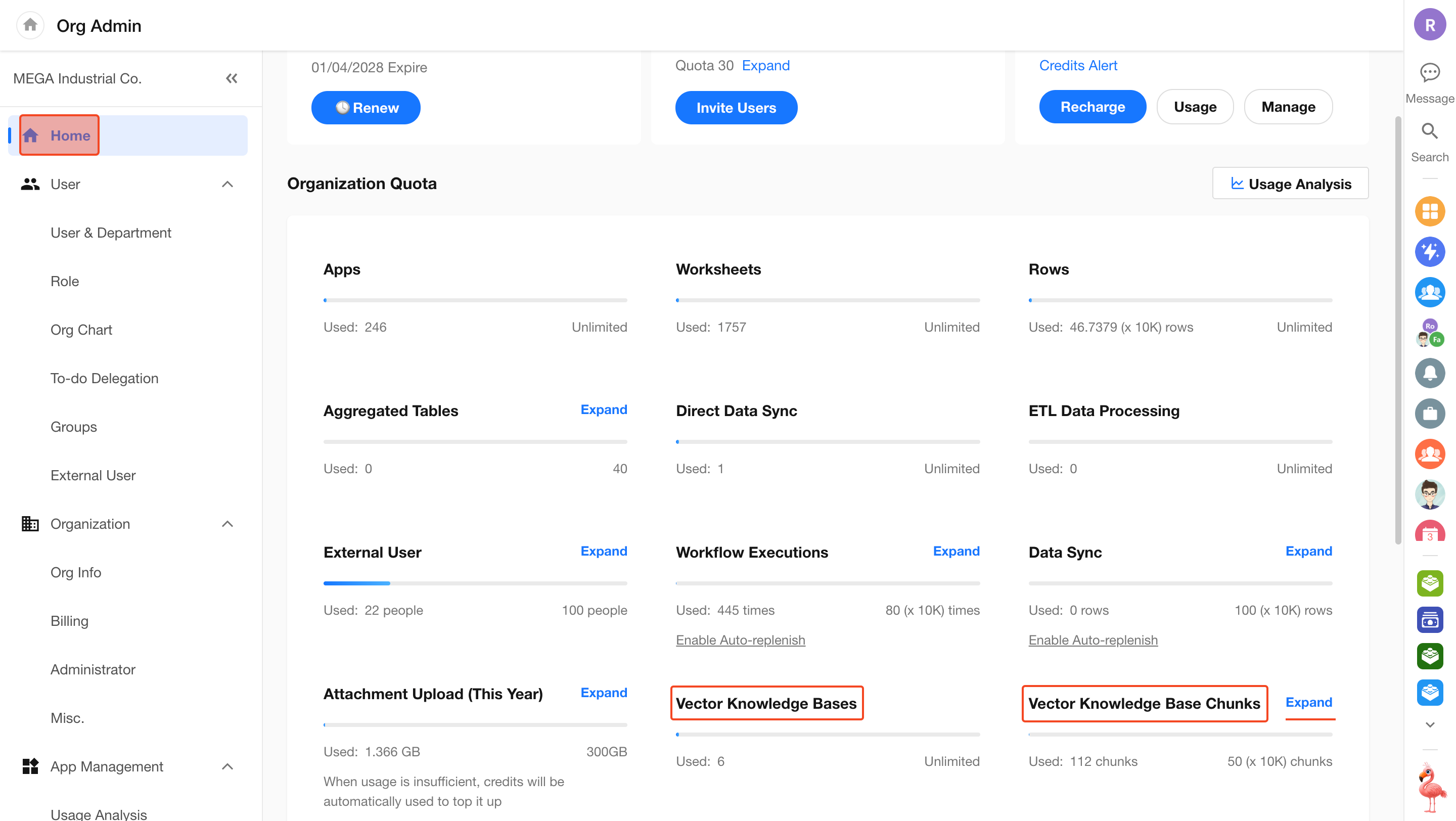The width and height of the screenshot is (1456, 821).
Task: Collapse the App Management section
Action: point(227,766)
